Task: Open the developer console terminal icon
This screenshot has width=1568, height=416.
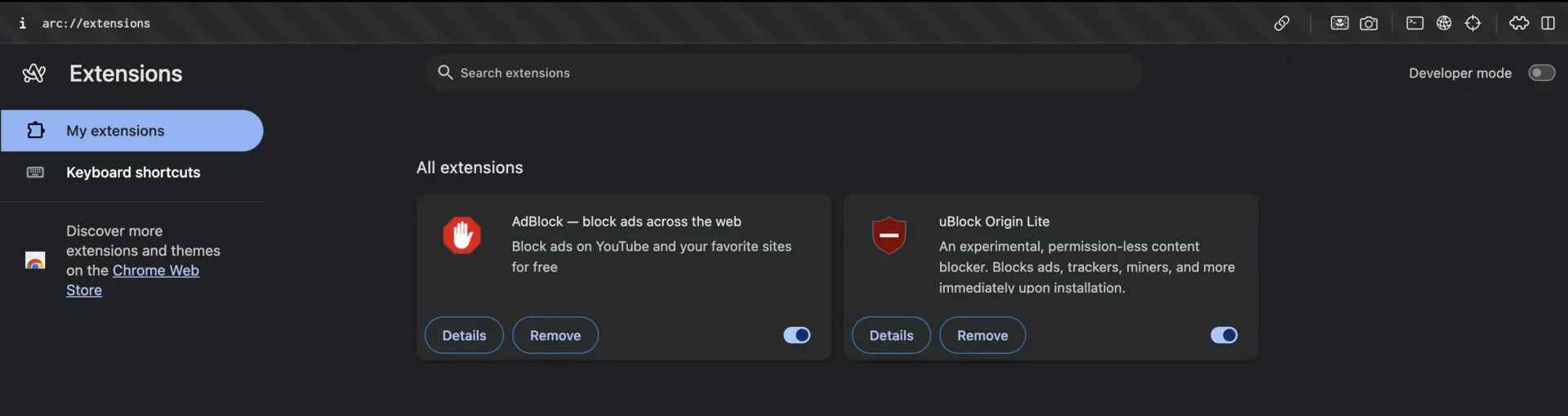Action: coord(1414,23)
